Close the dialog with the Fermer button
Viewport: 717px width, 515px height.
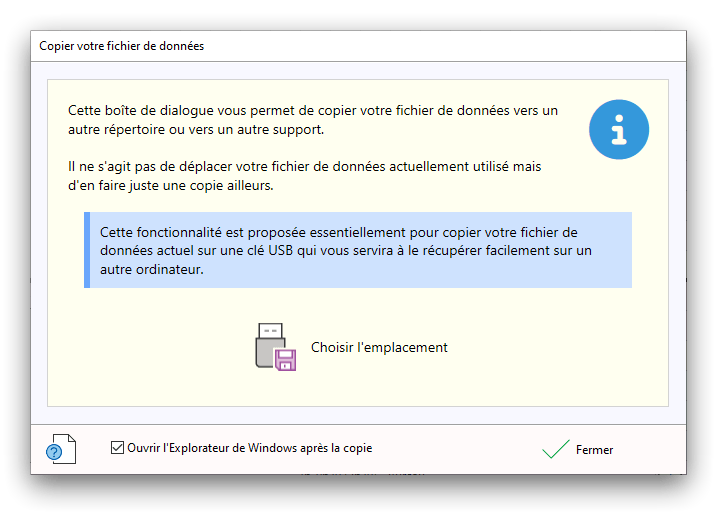click(594, 450)
